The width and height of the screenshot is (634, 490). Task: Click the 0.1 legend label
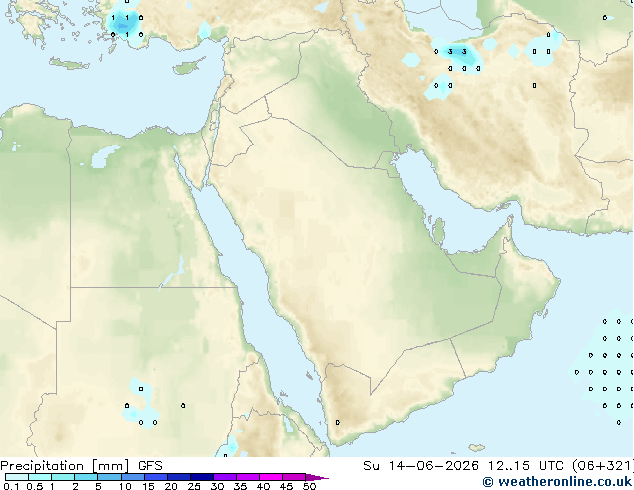[11, 486]
